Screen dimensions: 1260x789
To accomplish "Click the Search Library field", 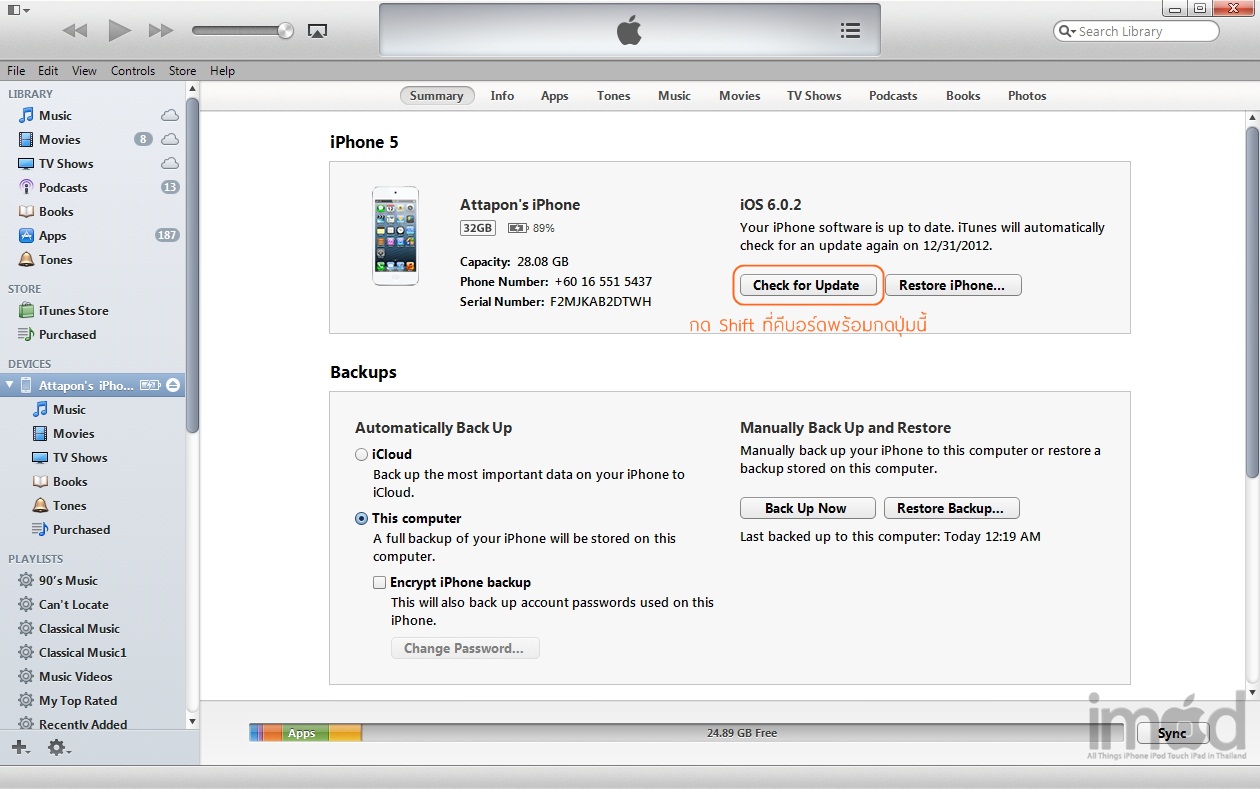I will click(1137, 31).
